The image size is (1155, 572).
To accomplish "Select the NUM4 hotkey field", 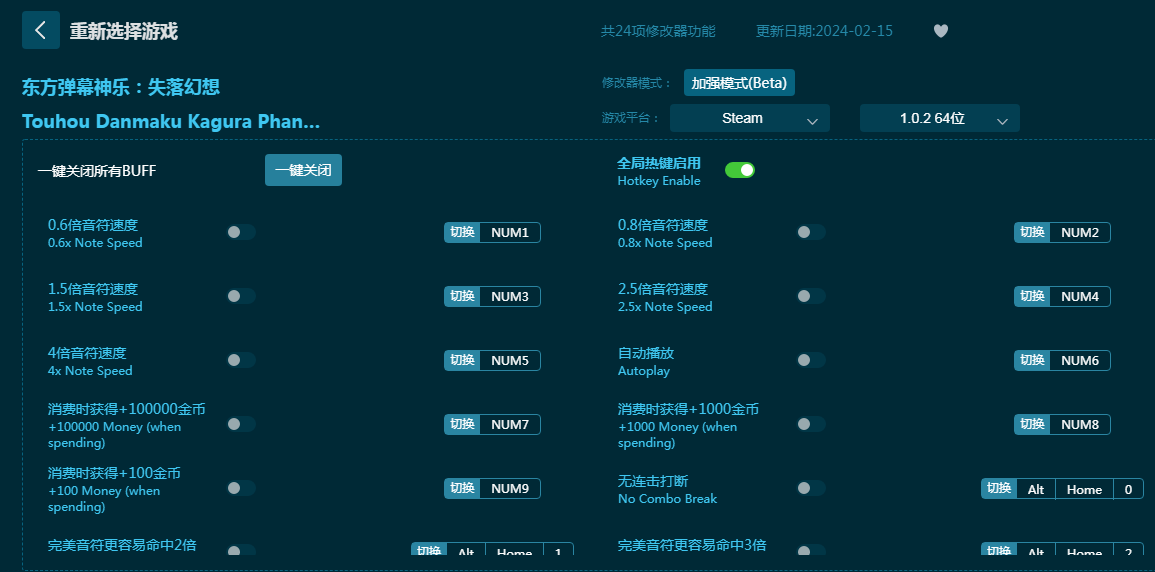I will coord(1081,297).
